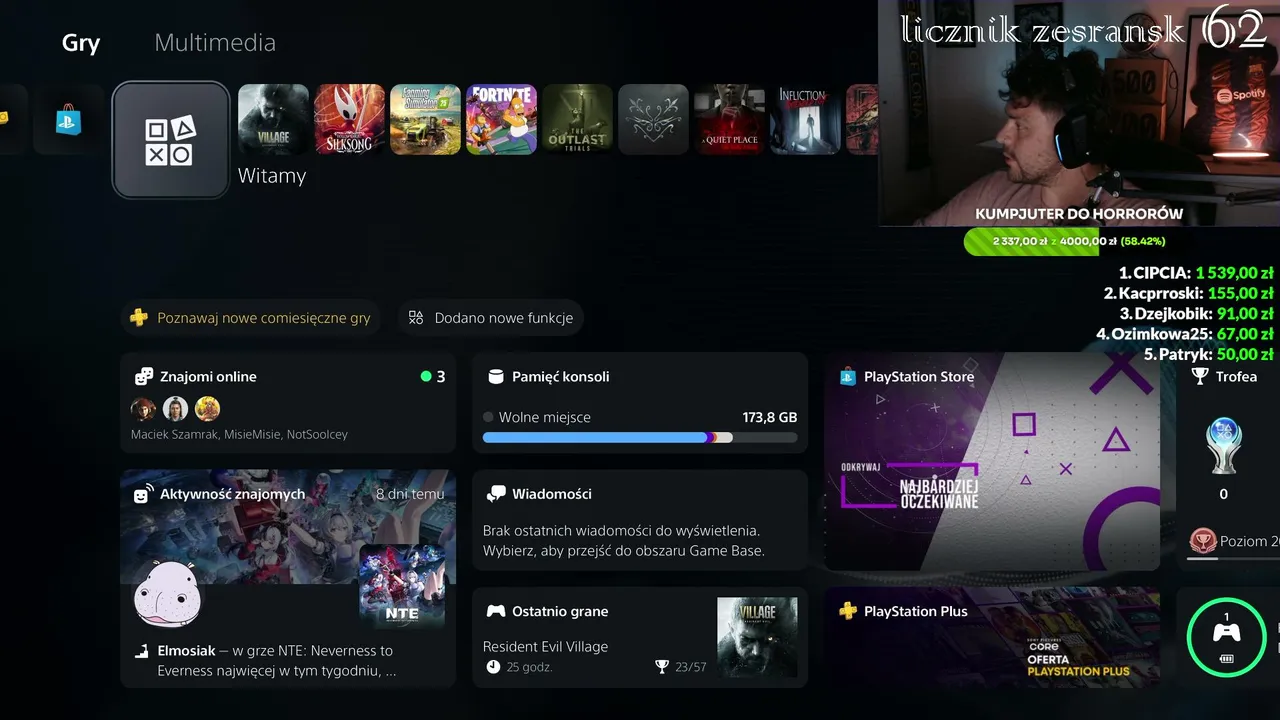
Task: Click the Dzejkobik 91,00 zł donor row
Action: [1196, 314]
